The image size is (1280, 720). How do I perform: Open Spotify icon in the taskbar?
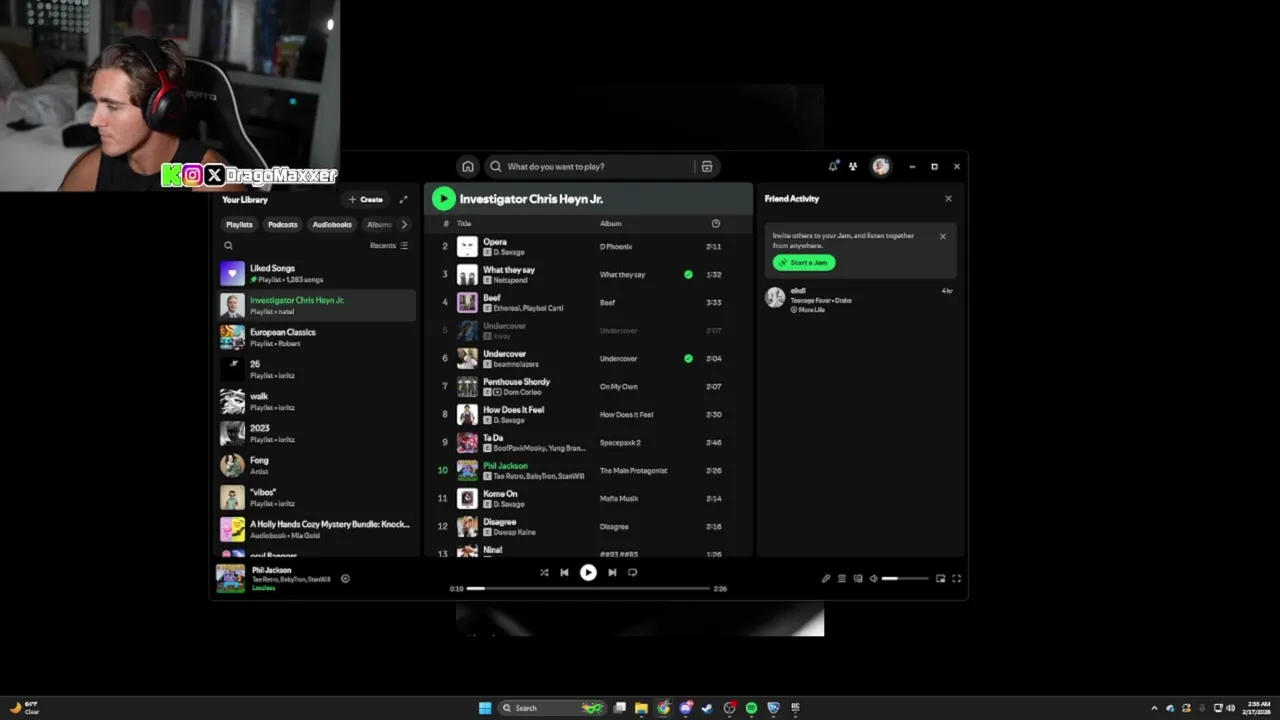tap(751, 707)
